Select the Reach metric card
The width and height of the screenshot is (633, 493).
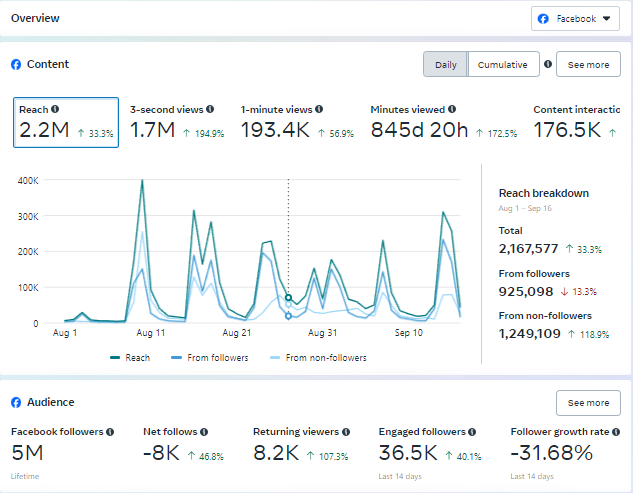pyautogui.click(x=66, y=122)
